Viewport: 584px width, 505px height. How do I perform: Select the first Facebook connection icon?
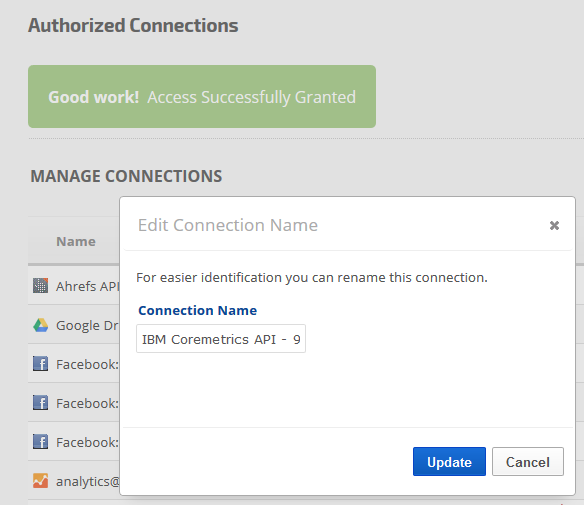tap(40, 364)
